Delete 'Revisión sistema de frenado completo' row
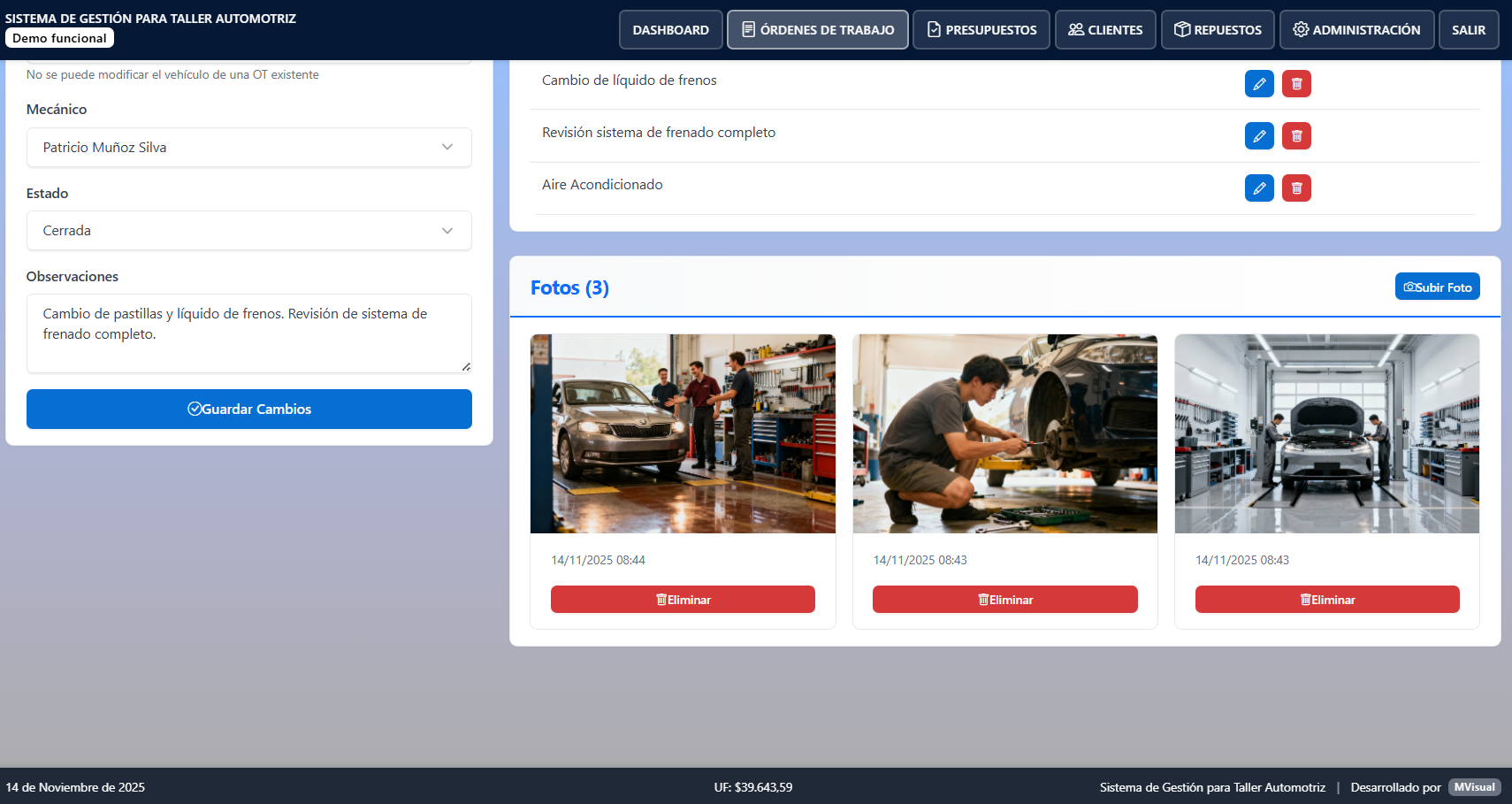Image resolution: width=1512 pixels, height=804 pixels. [1296, 136]
